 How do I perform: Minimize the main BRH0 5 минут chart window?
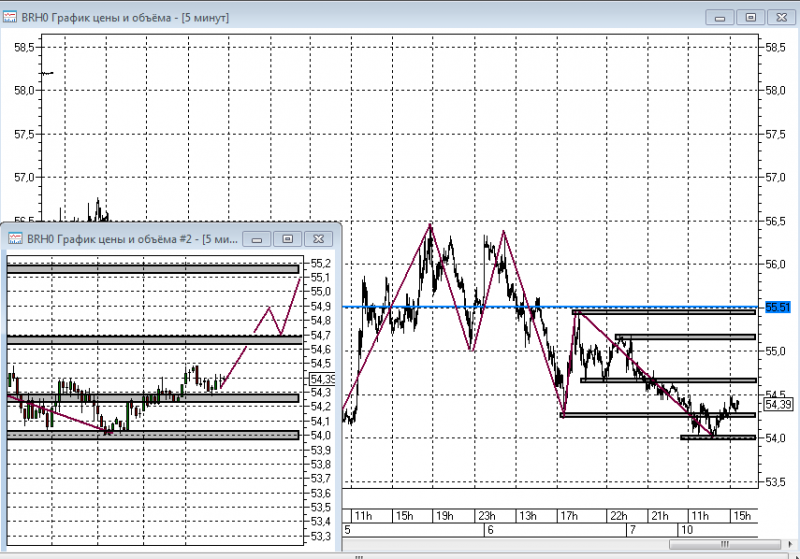pos(720,17)
